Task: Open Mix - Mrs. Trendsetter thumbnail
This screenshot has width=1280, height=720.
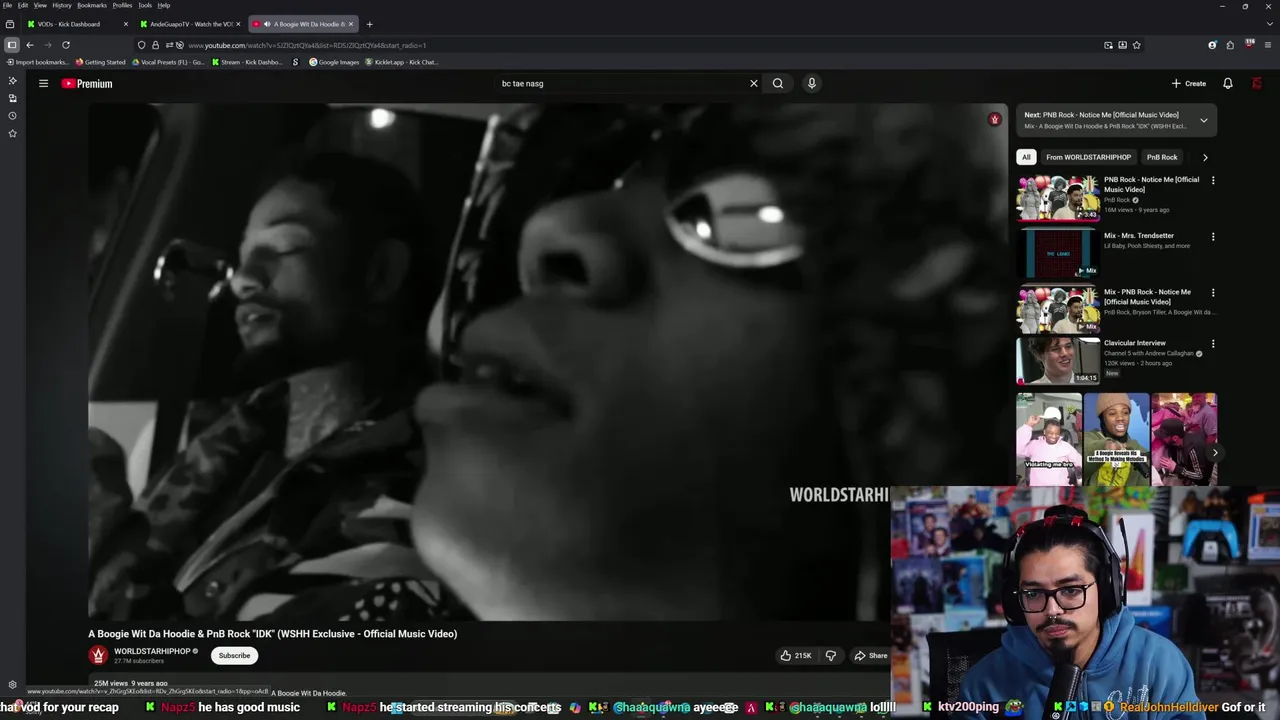Action: pos(1058,254)
